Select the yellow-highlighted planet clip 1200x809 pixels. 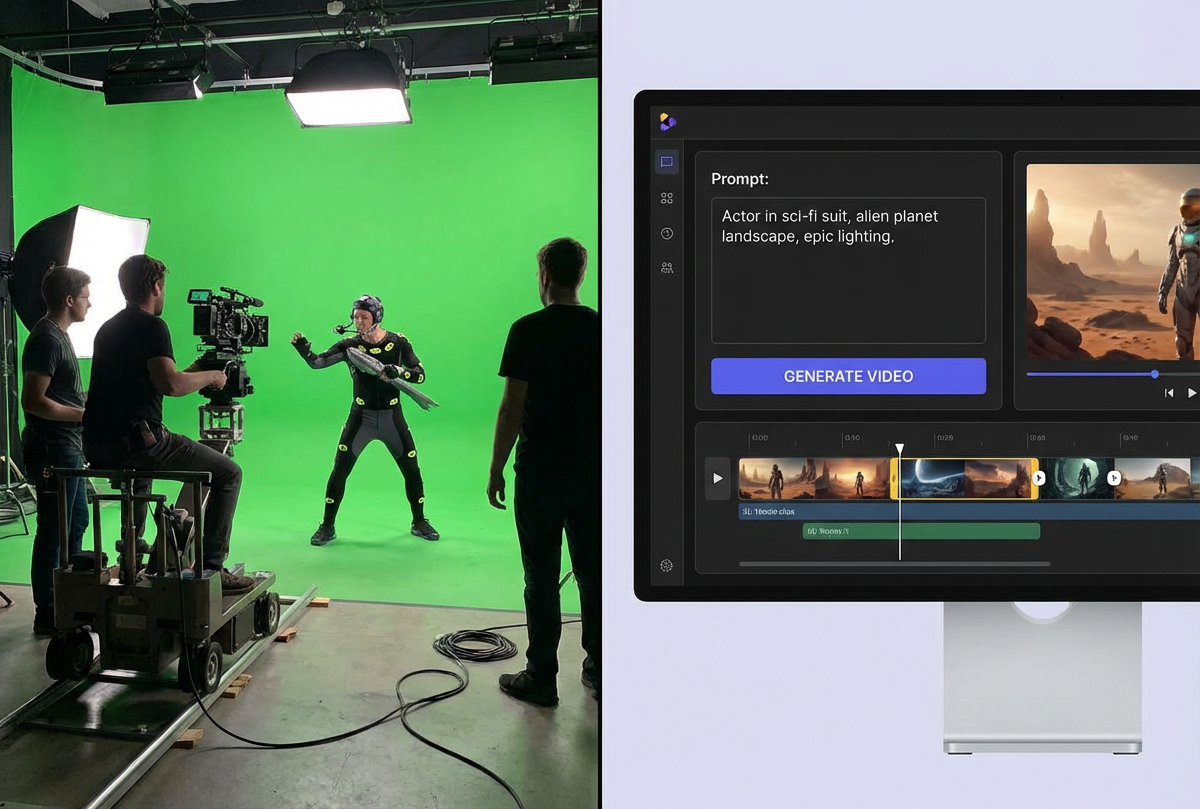(965, 478)
